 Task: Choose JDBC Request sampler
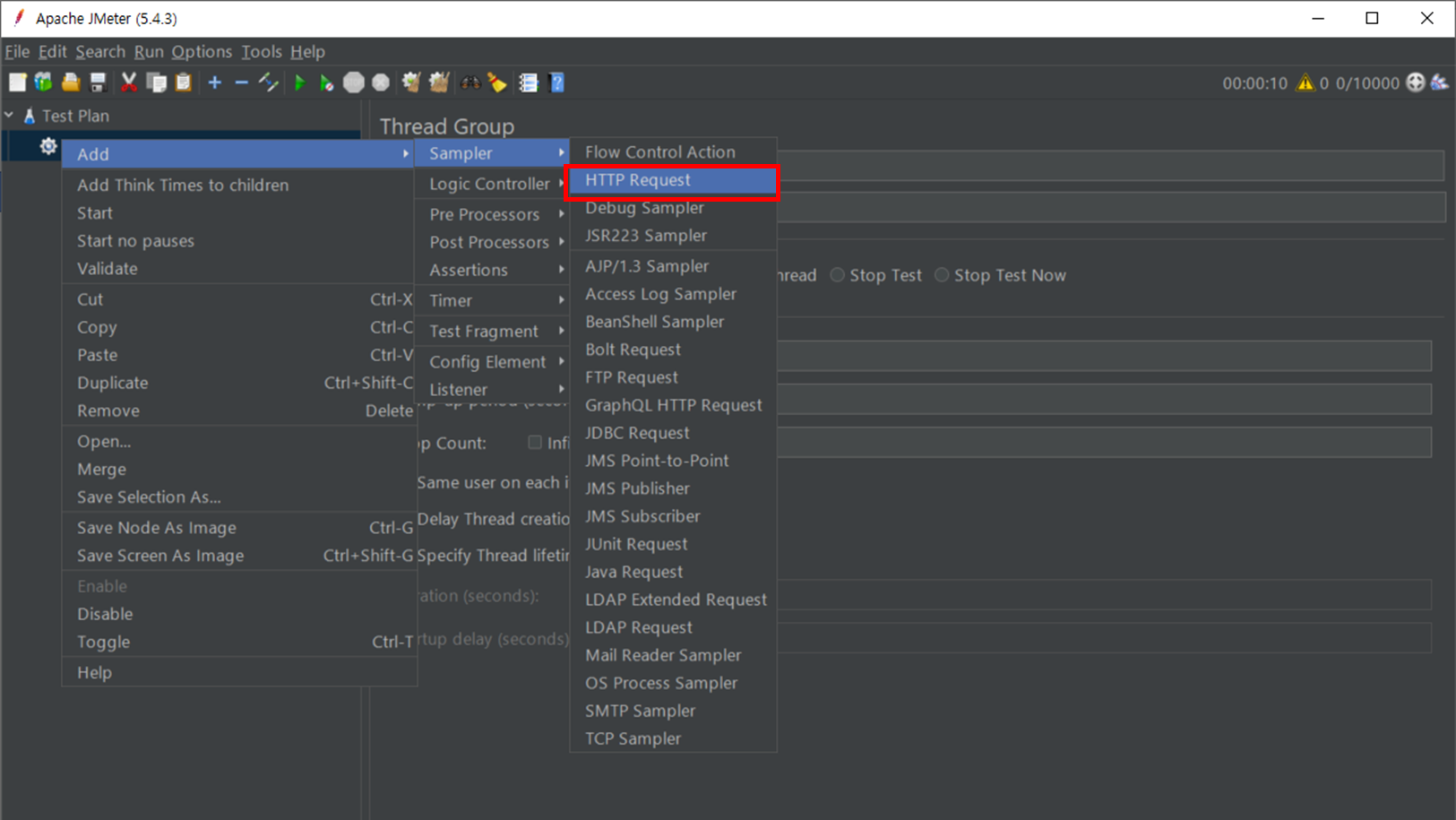pos(673,433)
